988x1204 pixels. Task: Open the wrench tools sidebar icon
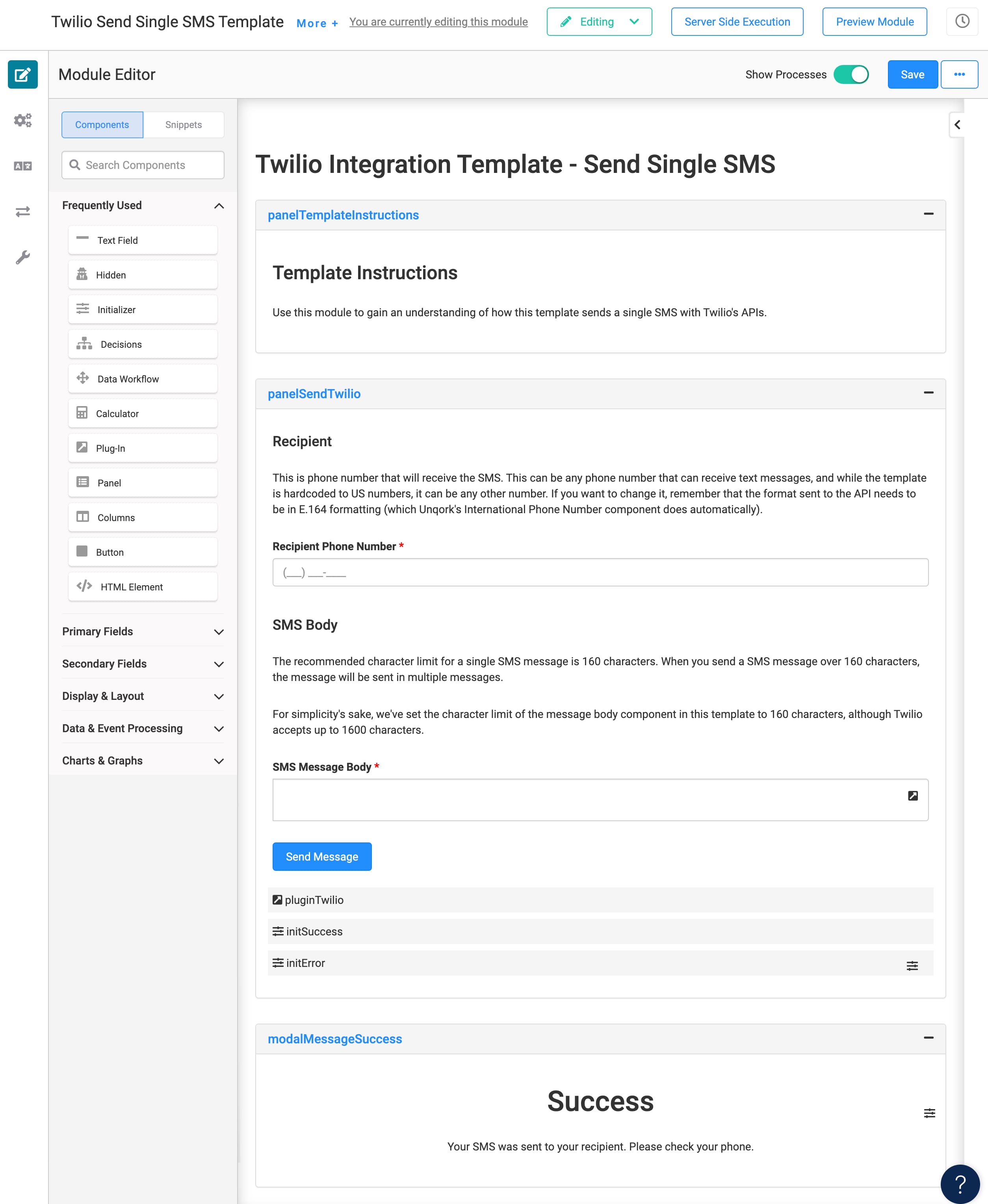pyautogui.click(x=23, y=257)
